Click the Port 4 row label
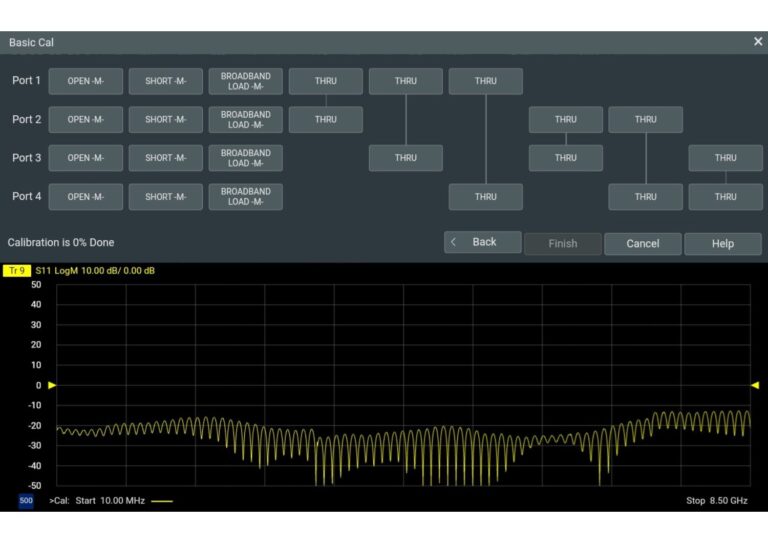 point(26,197)
